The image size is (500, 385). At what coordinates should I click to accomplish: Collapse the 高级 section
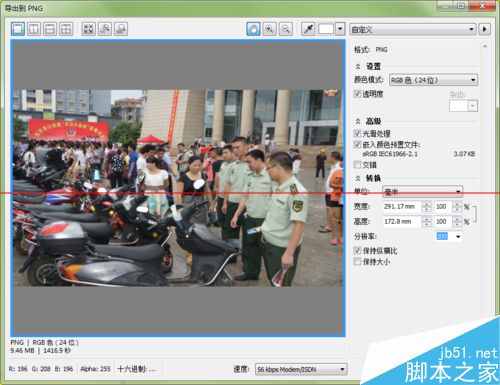tap(358, 121)
